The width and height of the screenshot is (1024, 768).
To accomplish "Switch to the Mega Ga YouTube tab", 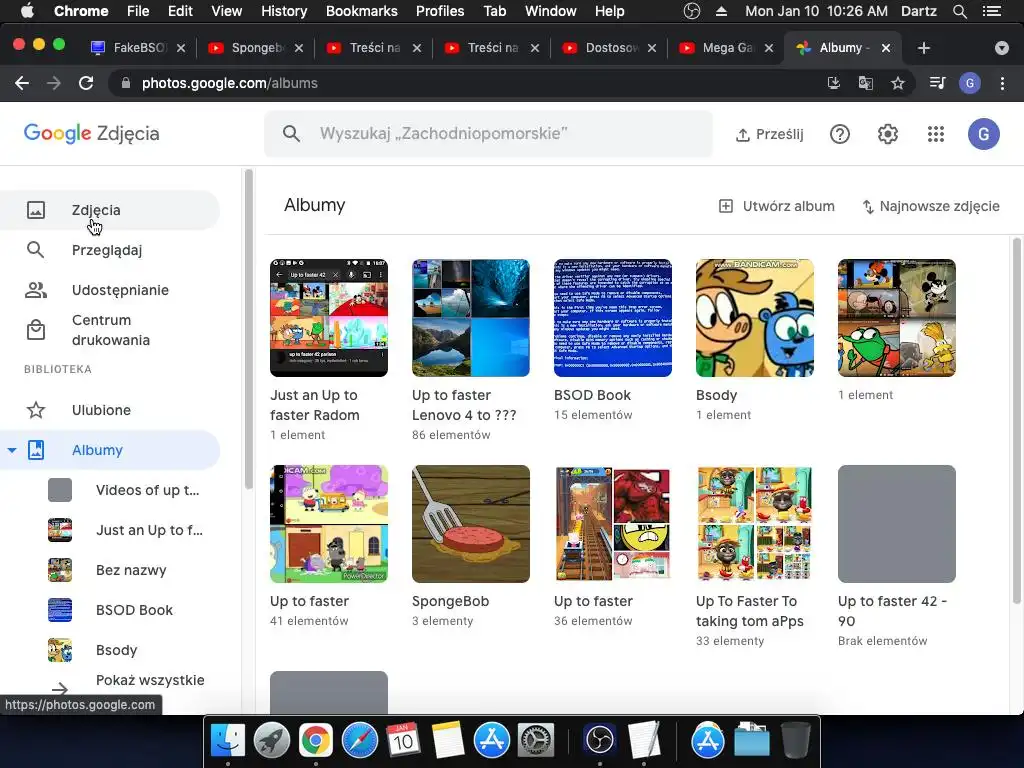I will (726, 48).
